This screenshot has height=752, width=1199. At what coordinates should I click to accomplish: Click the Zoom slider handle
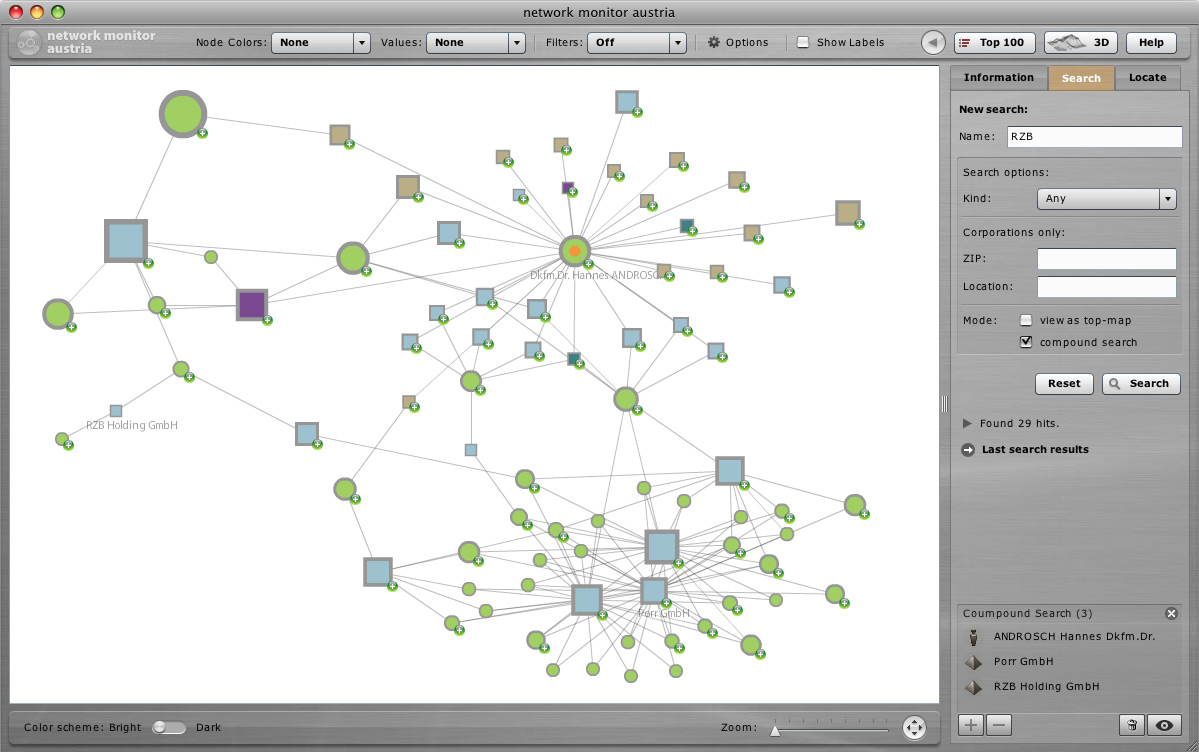[775, 731]
